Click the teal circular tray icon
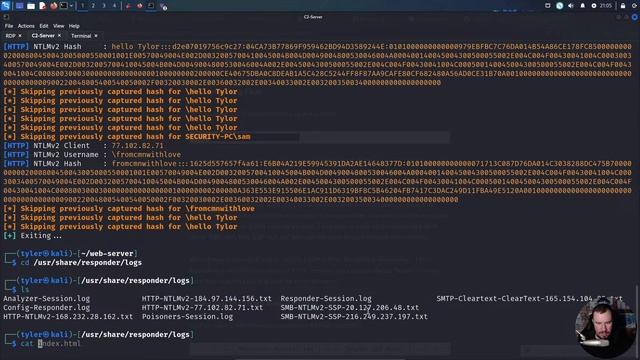640x360 pixels. point(560,6)
